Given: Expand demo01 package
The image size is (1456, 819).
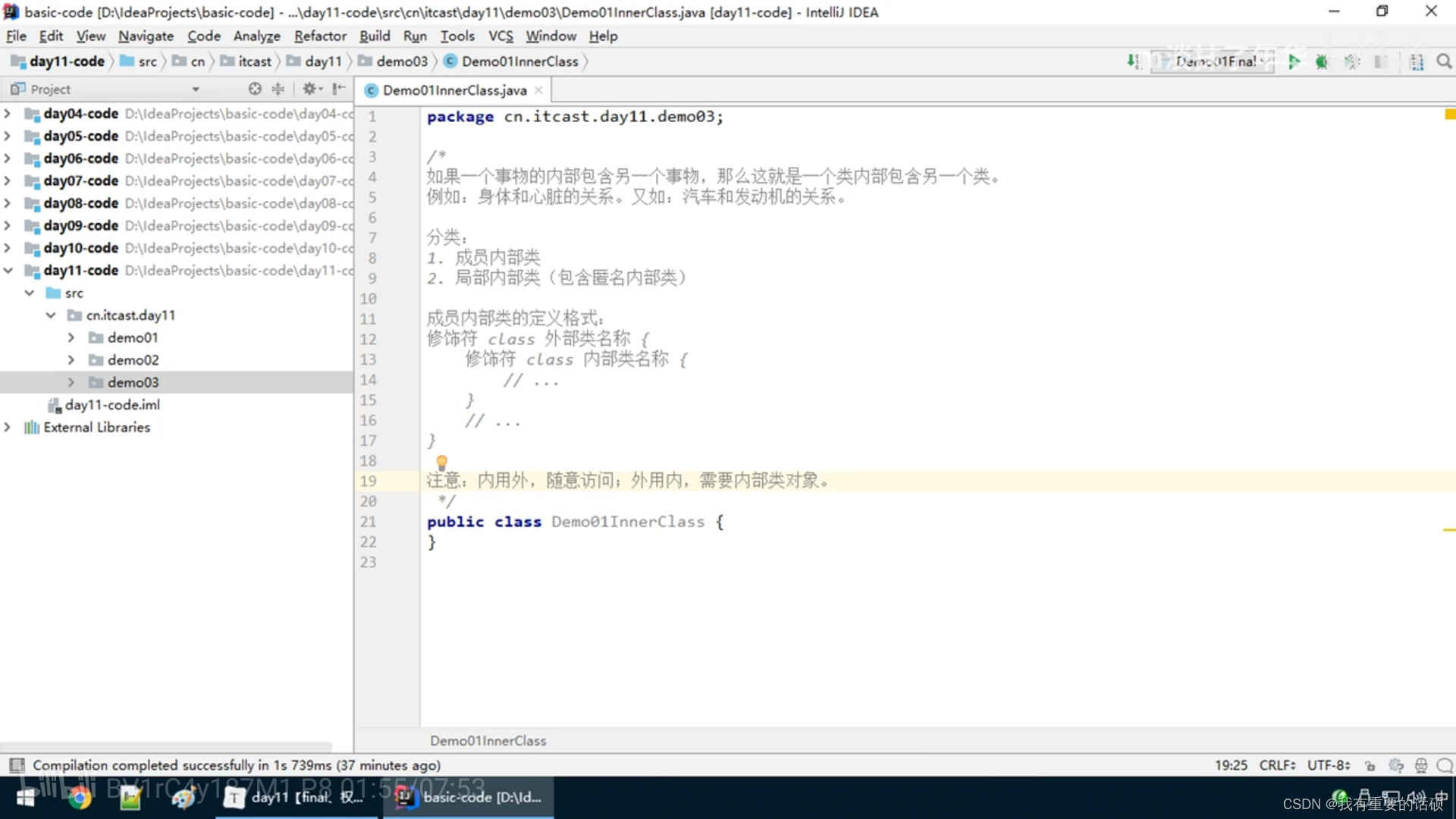Looking at the screenshot, I should pyautogui.click(x=71, y=337).
